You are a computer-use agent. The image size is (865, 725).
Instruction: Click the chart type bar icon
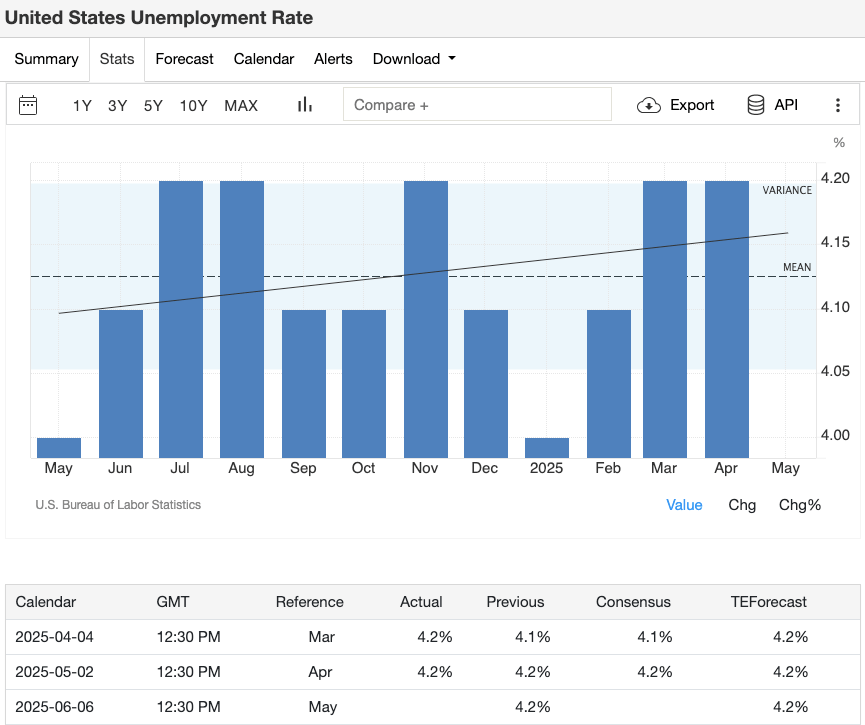(306, 104)
